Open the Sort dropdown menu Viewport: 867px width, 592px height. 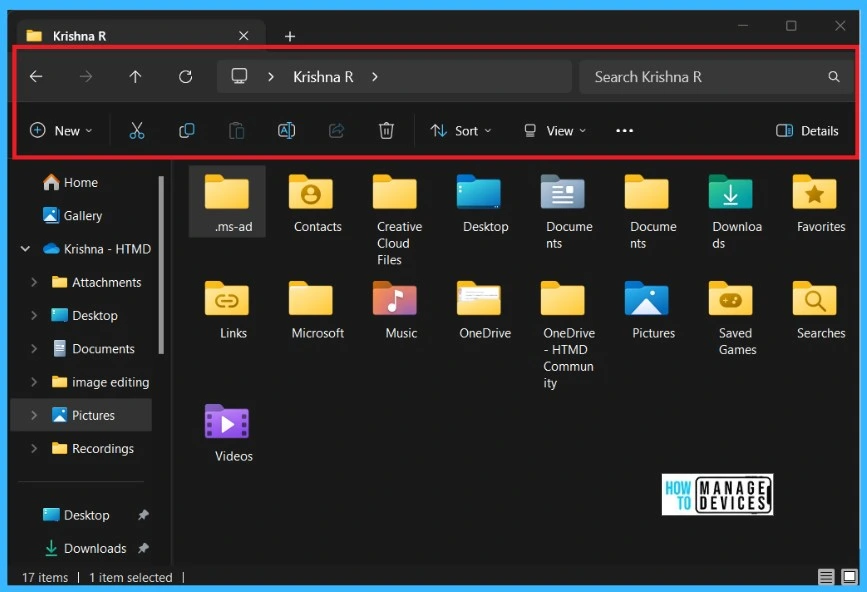click(461, 130)
